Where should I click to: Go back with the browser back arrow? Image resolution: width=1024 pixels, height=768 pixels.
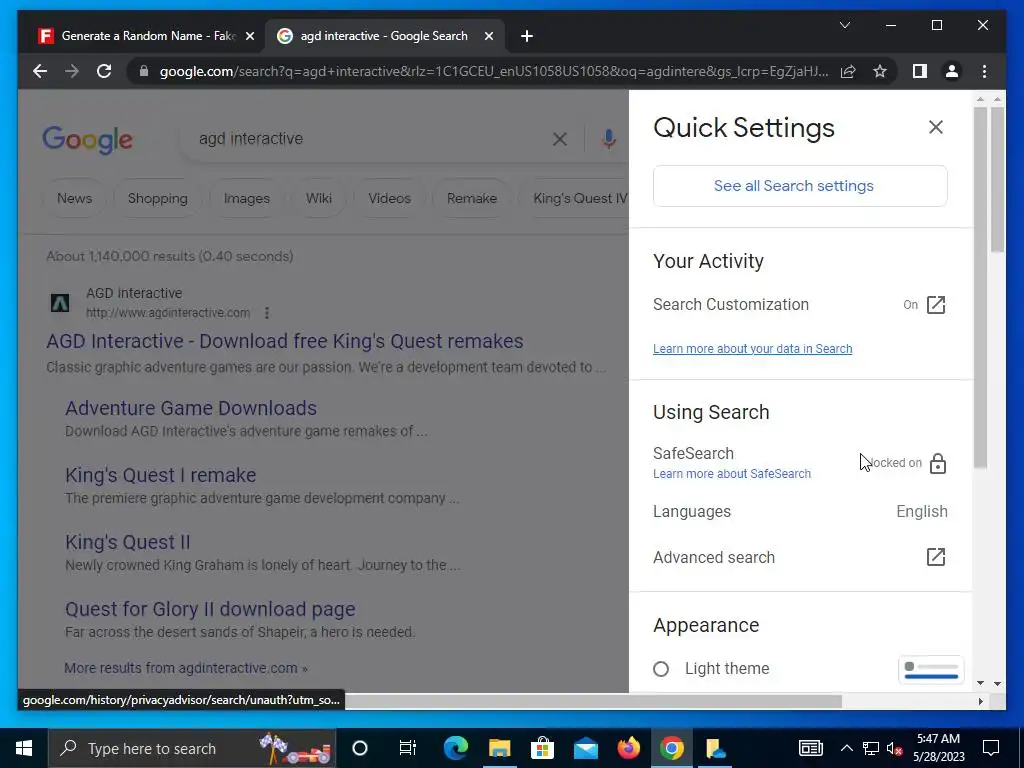[40, 71]
